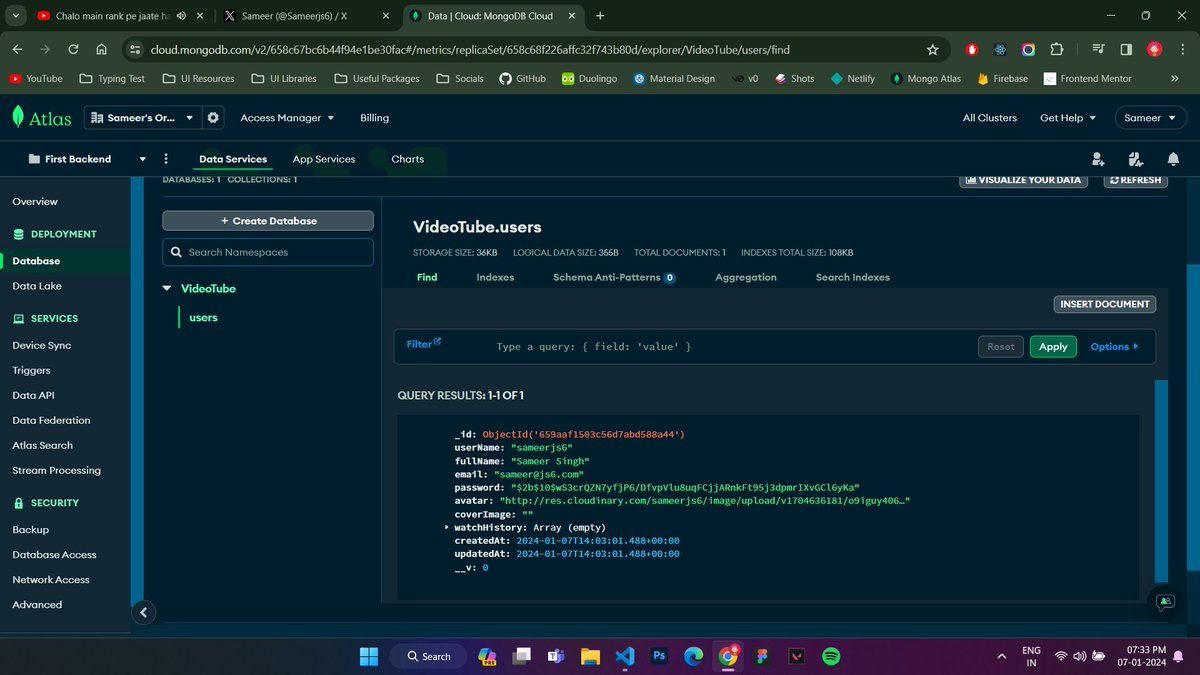Open Network Access in the sidebar
Screen dimensions: 1200x675
[51, 580]
